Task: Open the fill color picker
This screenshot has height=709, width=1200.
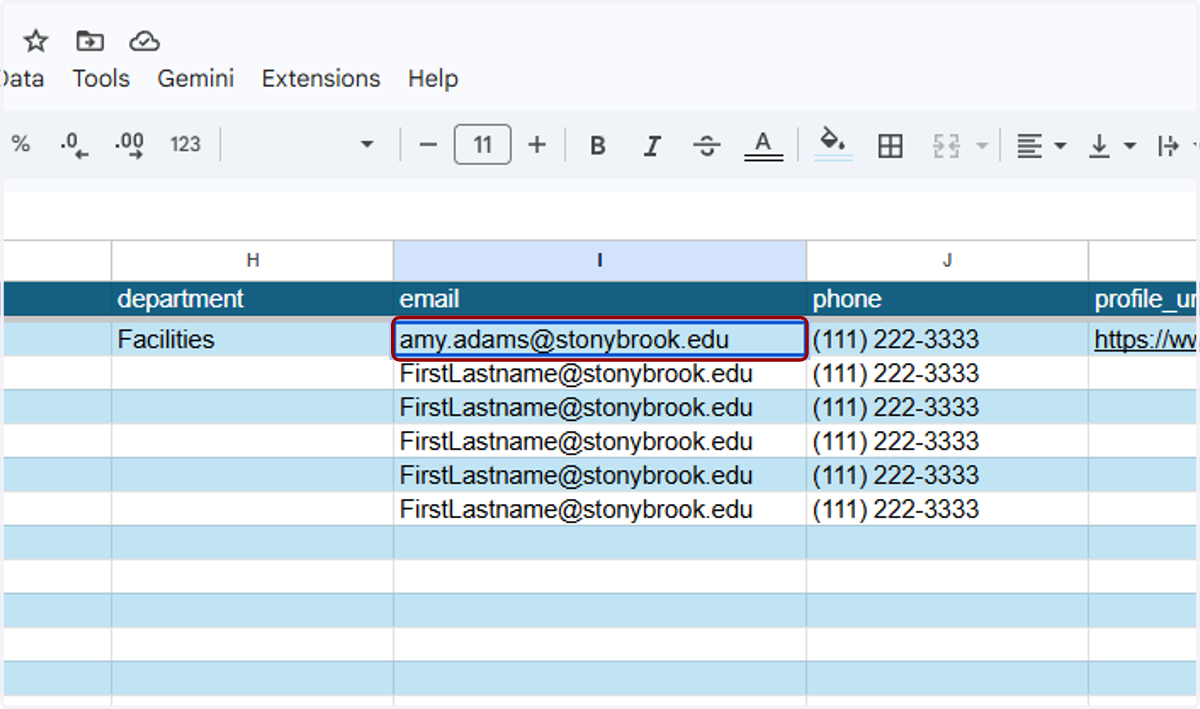Action: [x=835, y=144]
